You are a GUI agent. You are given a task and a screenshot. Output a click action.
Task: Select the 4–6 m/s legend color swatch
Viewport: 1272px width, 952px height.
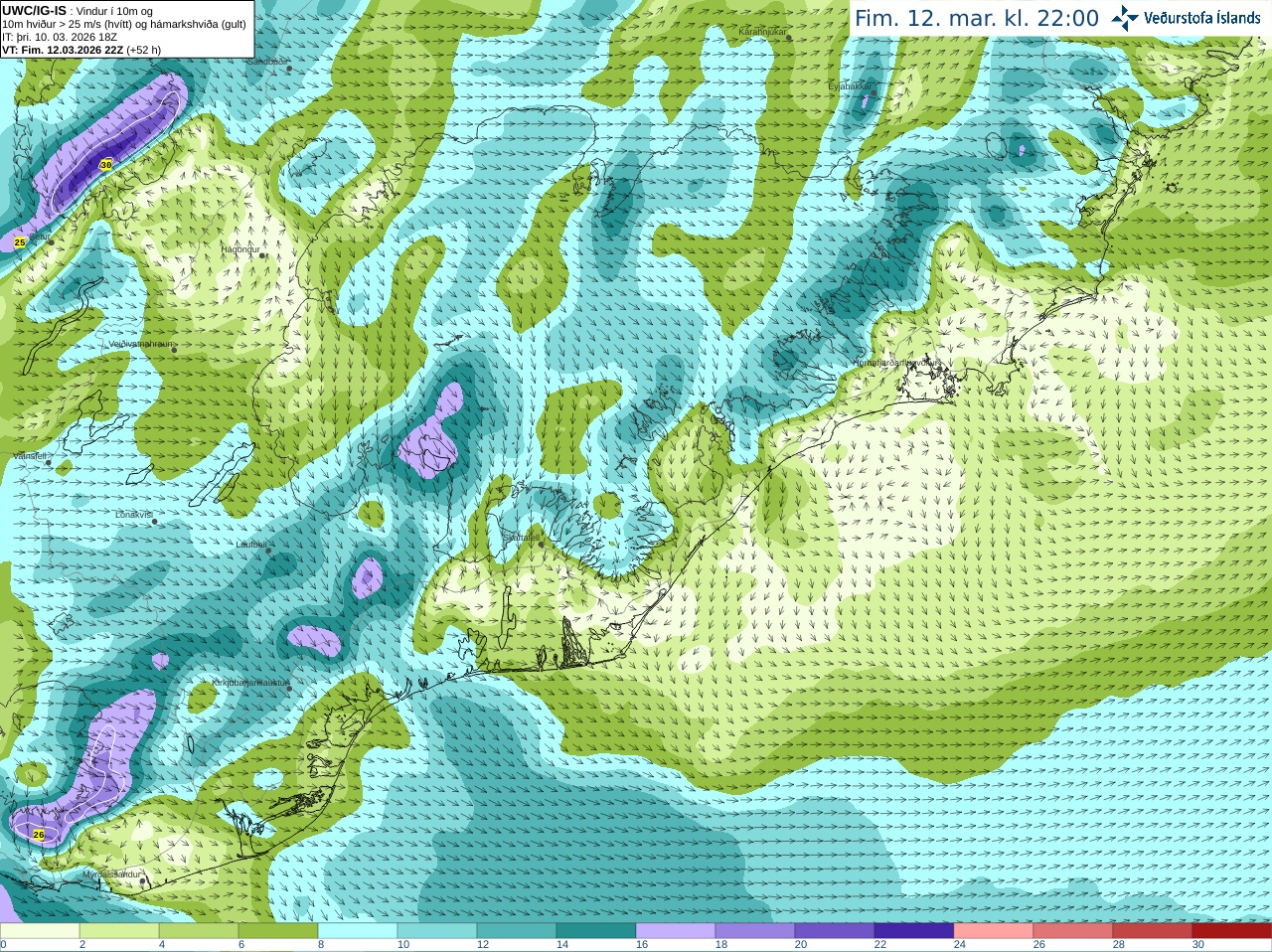point(199,931)
